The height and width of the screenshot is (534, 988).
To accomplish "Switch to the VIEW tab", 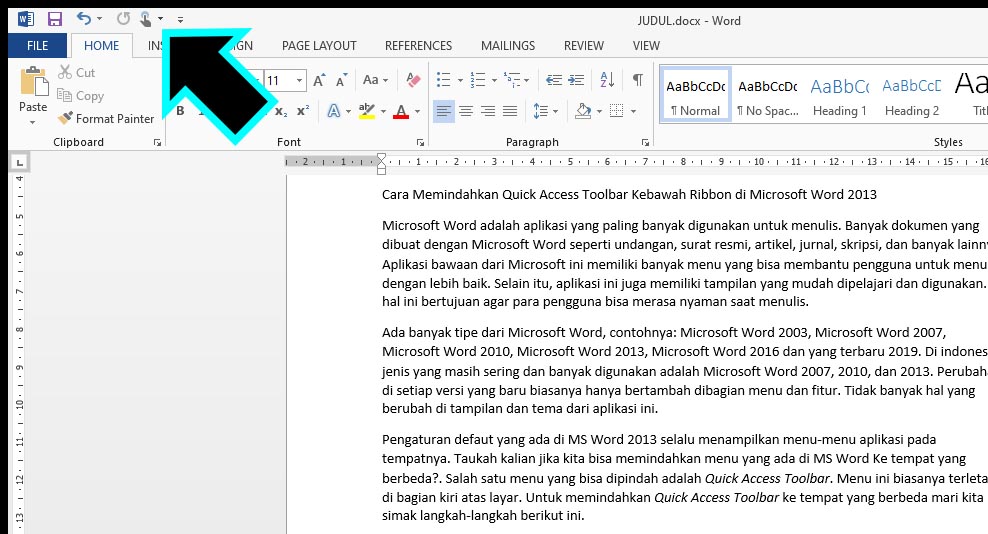I will [x=646, y=45].
